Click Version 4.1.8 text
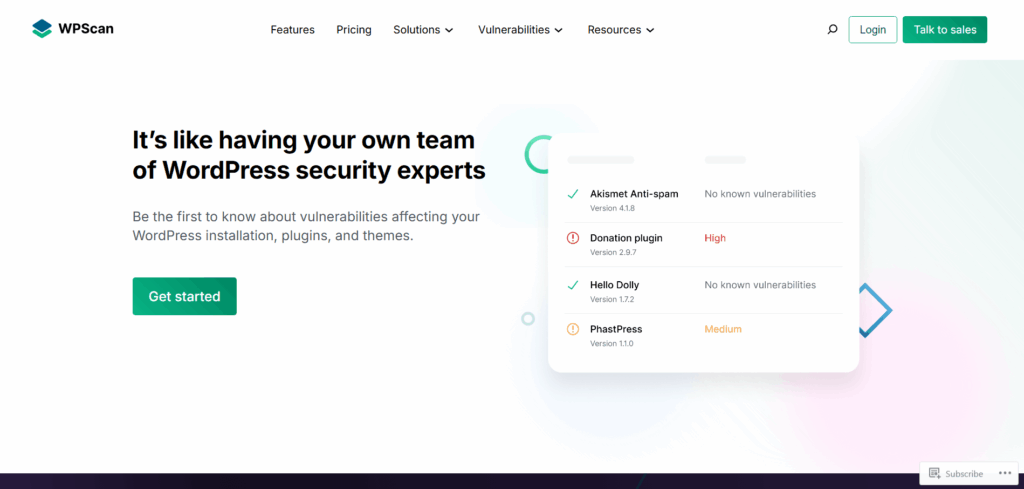Image resolution: width=1024 pixels, height=489 pixels. [x=612, y=208]
